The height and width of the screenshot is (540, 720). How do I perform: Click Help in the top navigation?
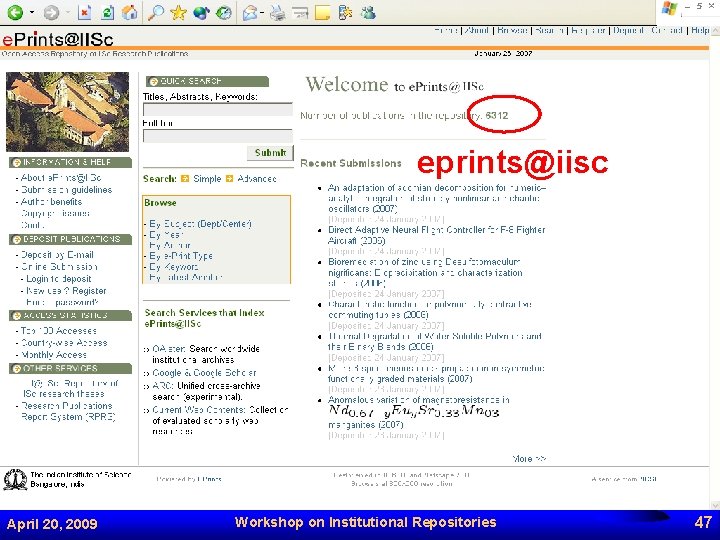click(700, 30)
